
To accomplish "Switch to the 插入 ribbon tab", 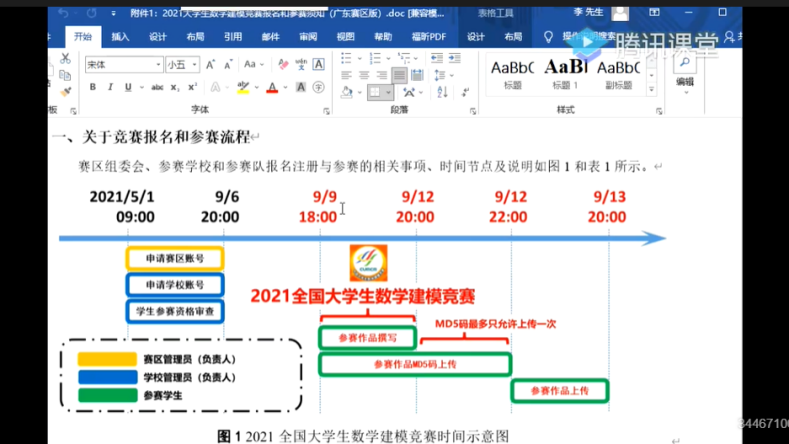I will pos(120,37).
